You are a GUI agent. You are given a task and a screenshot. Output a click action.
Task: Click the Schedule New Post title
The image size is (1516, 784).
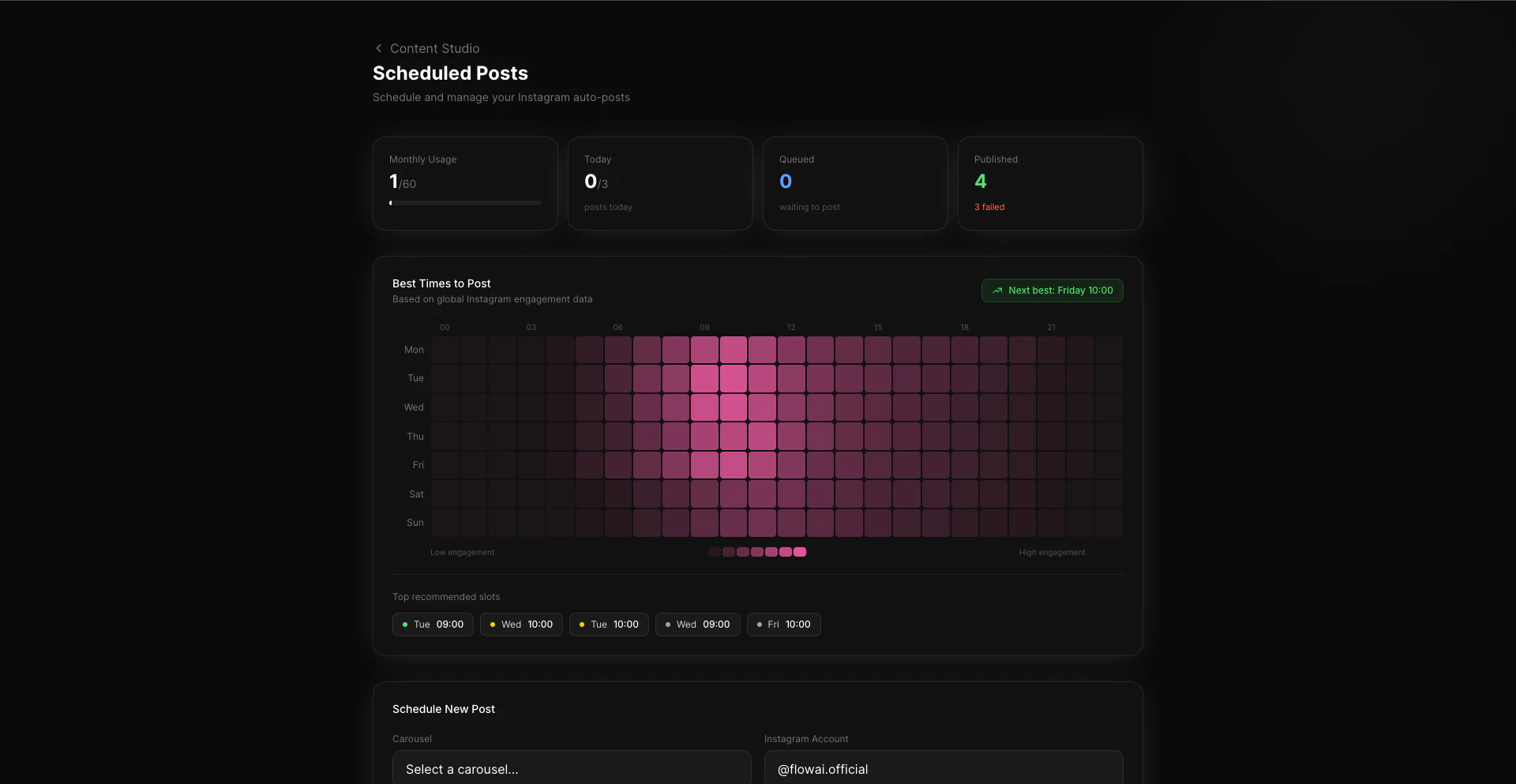coord(444,709)
